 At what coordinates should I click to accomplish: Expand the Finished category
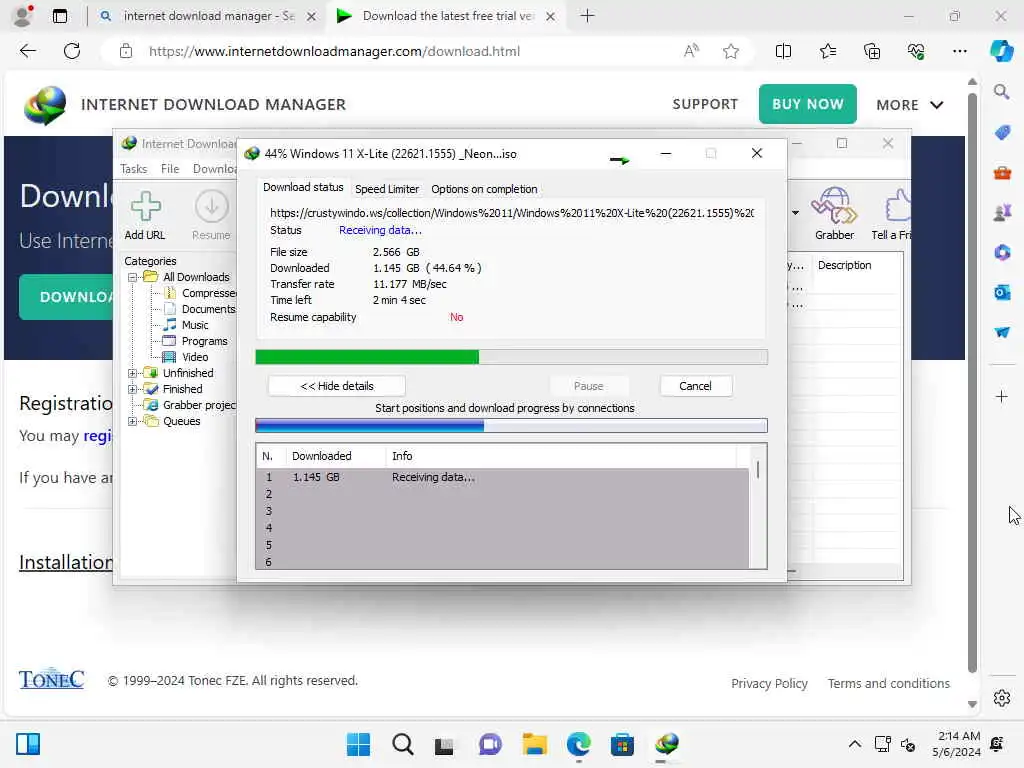(x=133, y=389)
